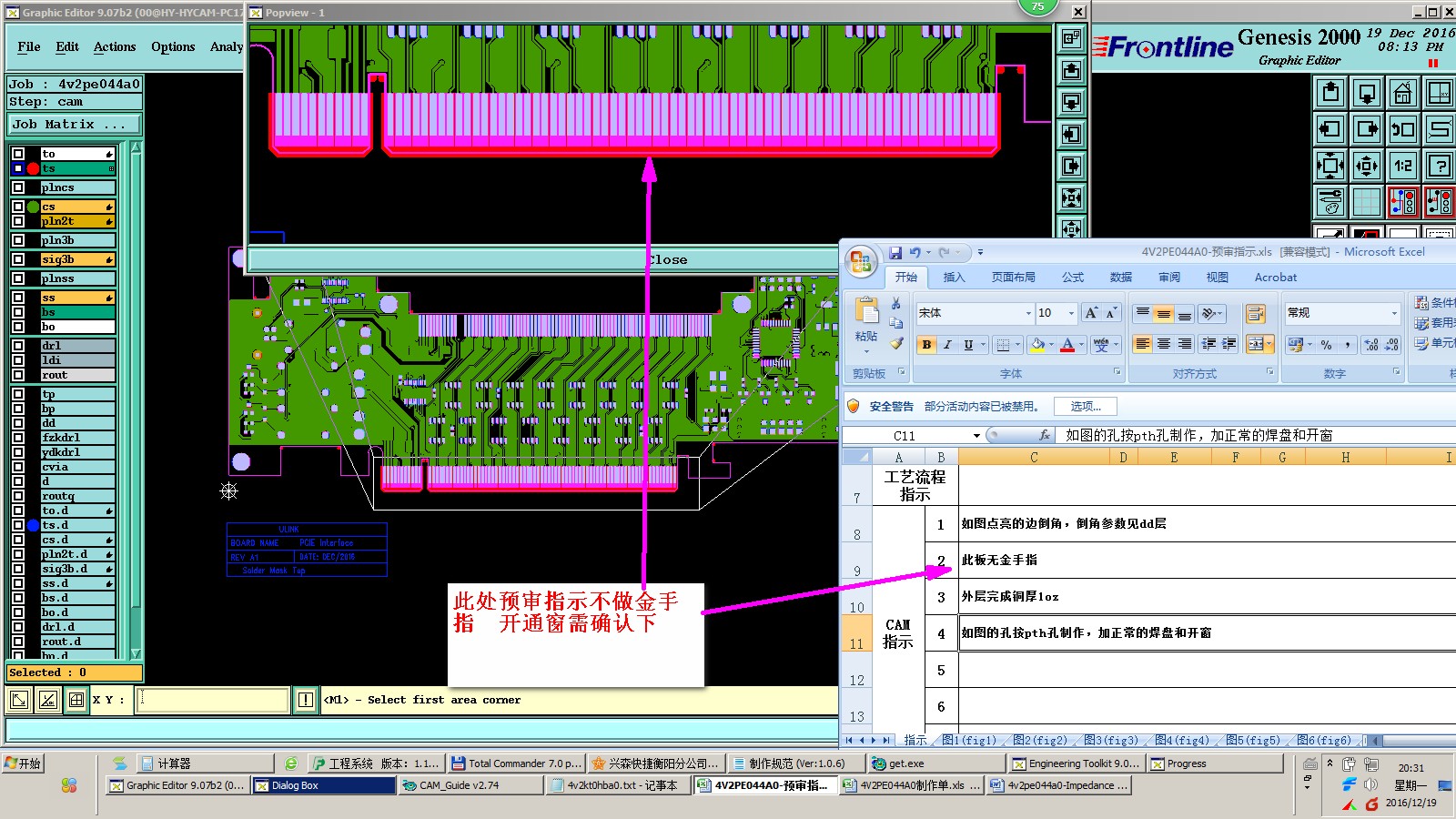Open the File menu in Graphic Editor
The image size is (1456, 819).
[29, 46]
